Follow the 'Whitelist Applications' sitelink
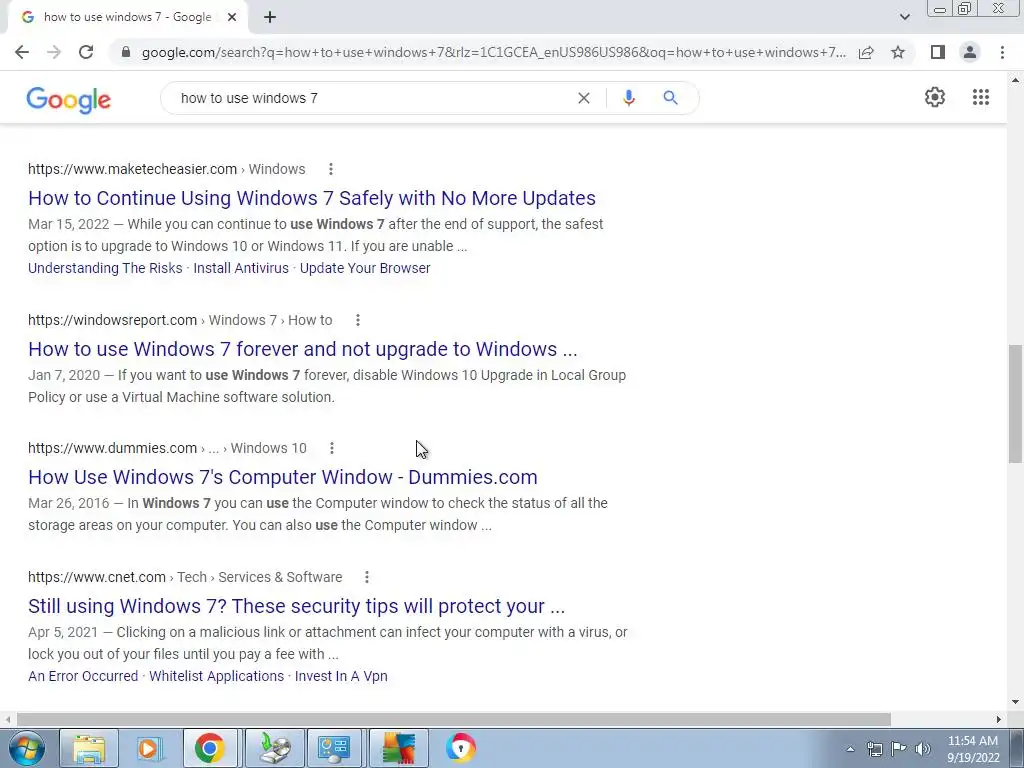This screenshot has height=768, width=1024. tap(217, 677)
